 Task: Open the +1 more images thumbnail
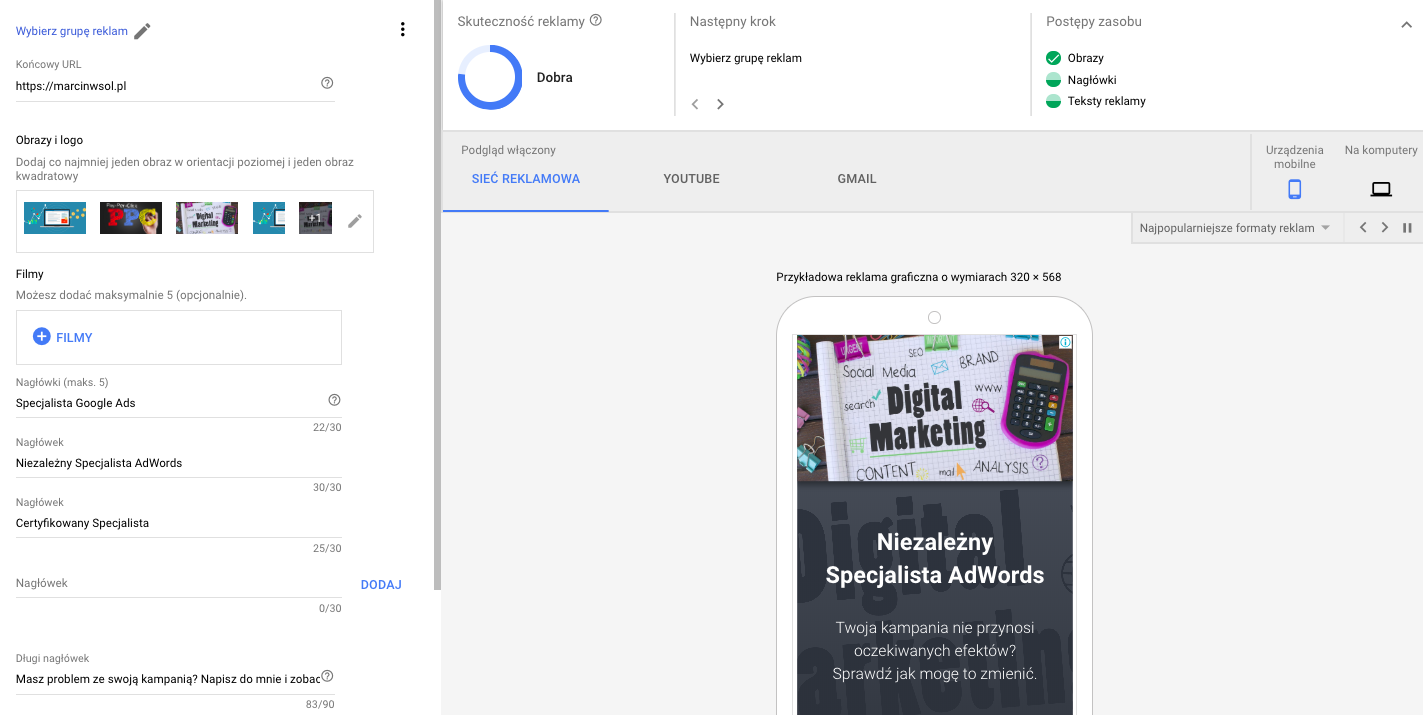315,218
